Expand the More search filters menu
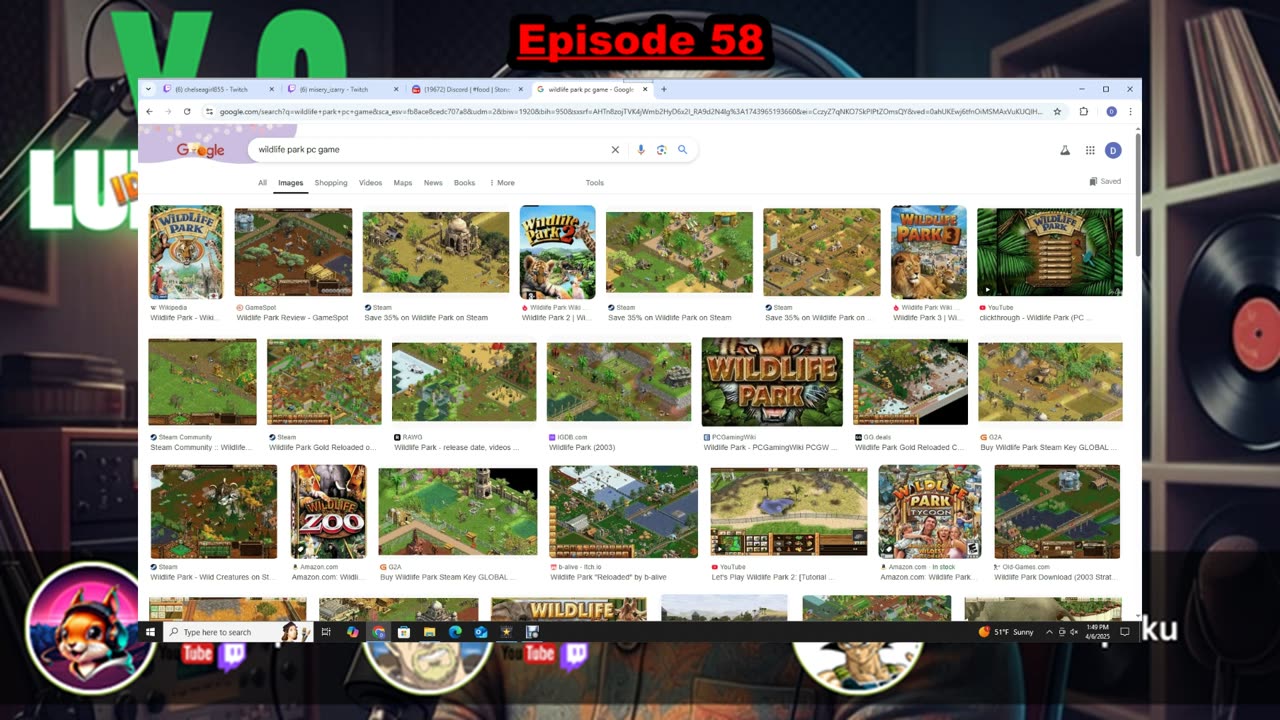Image resolution: width=1280 pixels, height=720 pixels. click(x=502, y=183)
